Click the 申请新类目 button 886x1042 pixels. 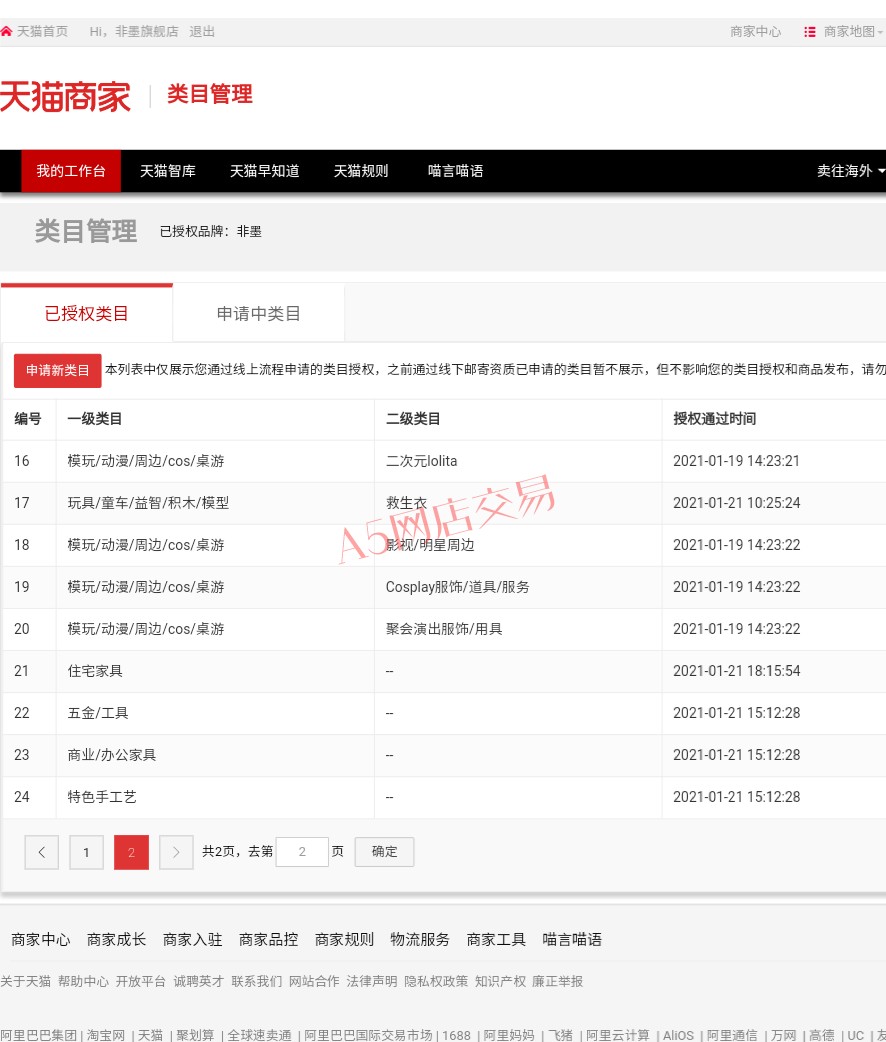tap(58, 370)
